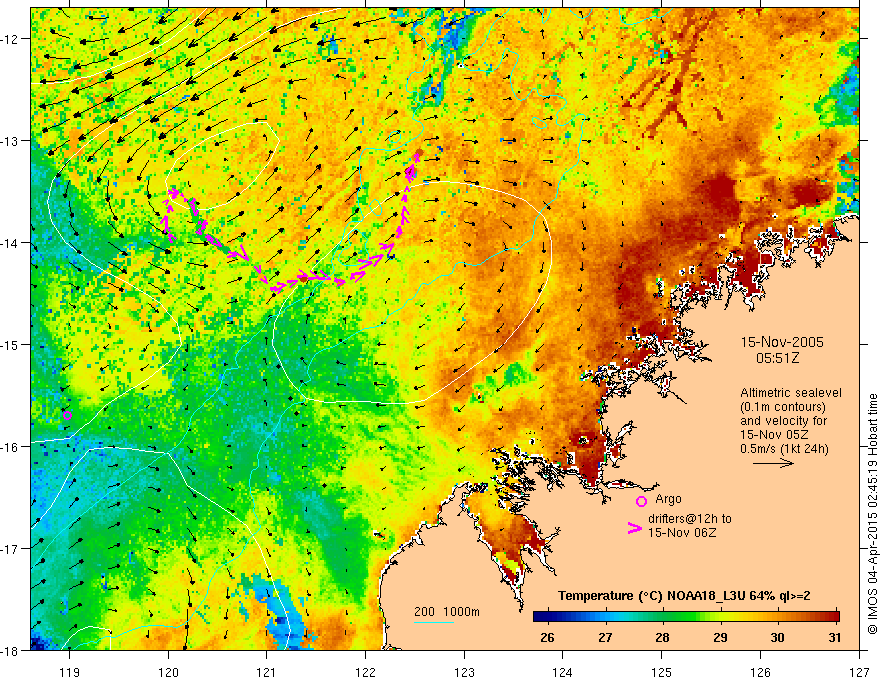Pick the dark blue end of the color bar

tap(538, 617)
